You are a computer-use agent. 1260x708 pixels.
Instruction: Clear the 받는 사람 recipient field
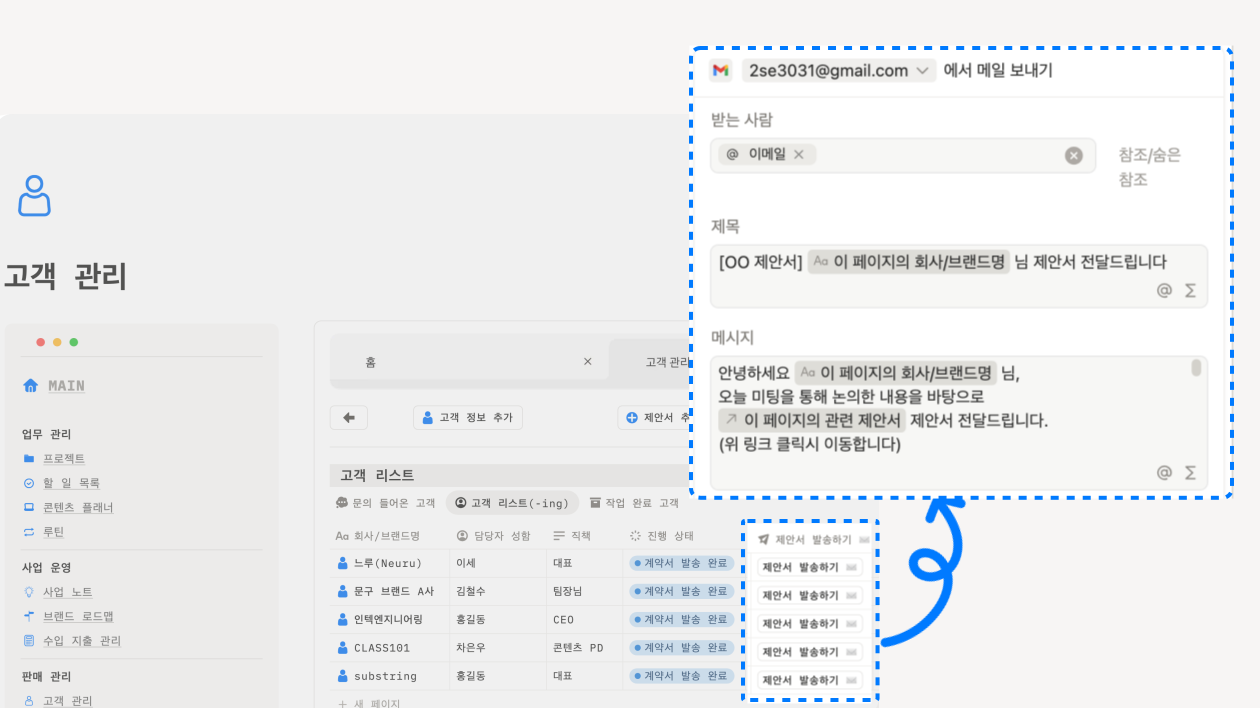(1073, 155)
